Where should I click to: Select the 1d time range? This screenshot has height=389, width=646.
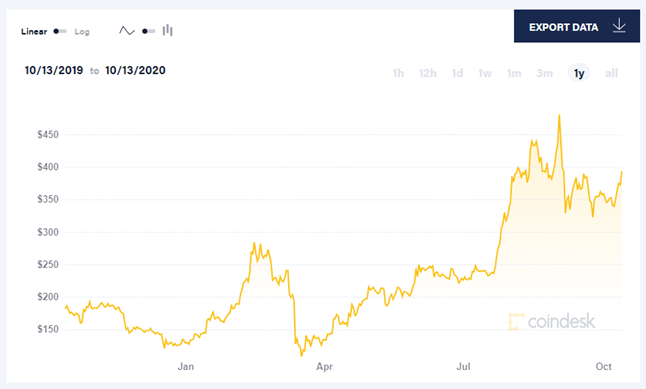click(457, 73)
